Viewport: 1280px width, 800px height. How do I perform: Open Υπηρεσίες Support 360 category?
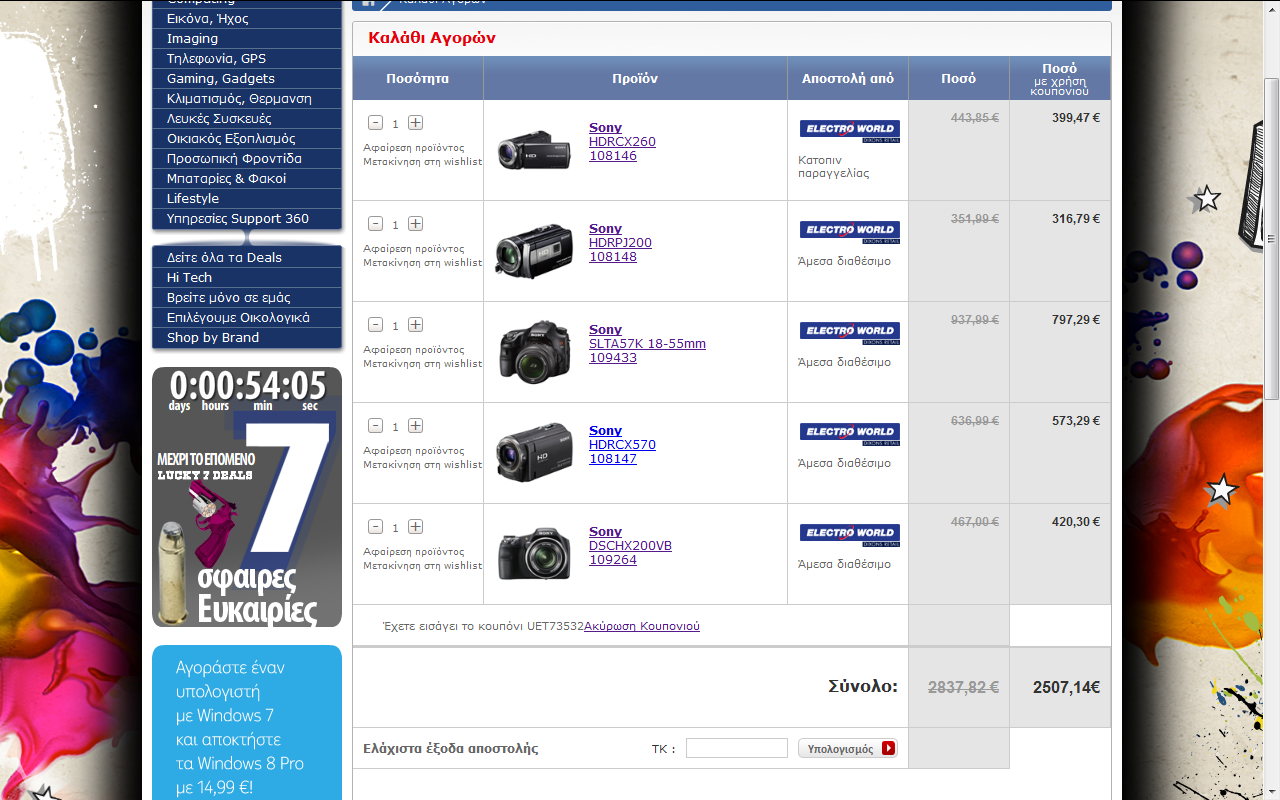(x=247, y=218)
